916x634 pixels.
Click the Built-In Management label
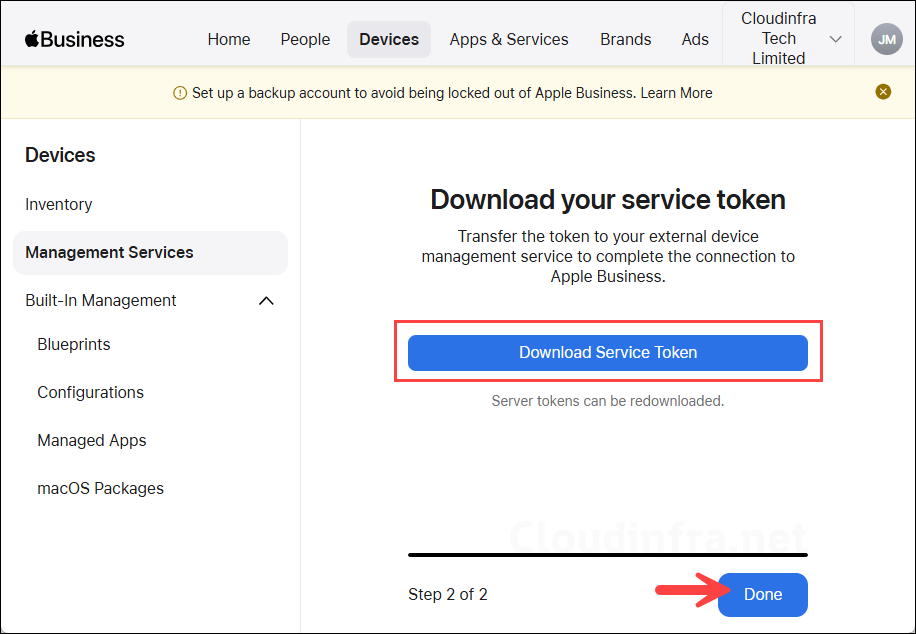100,300
